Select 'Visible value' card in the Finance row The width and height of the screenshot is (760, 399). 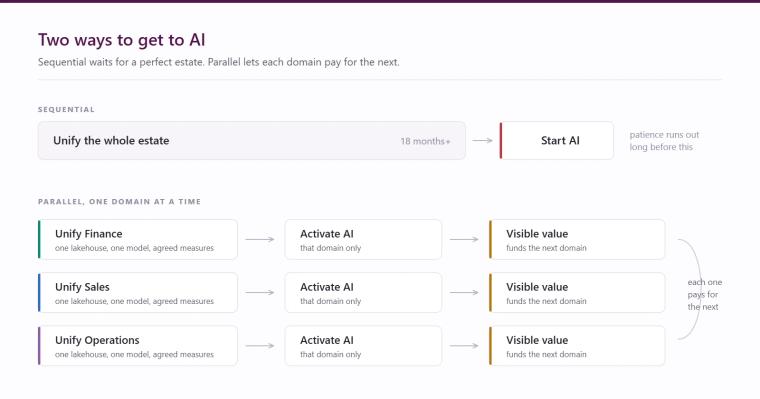coord(577,239)
